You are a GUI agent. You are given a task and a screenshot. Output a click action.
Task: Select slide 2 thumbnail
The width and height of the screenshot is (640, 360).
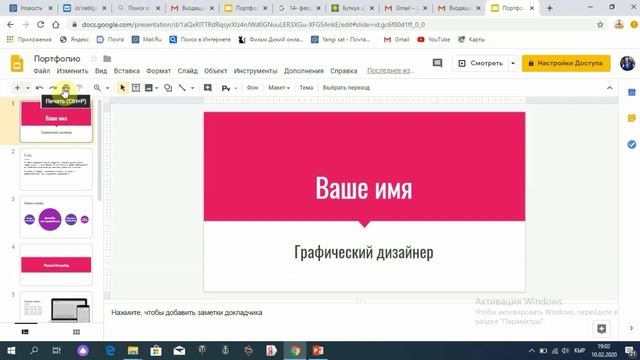click(56, 169)
